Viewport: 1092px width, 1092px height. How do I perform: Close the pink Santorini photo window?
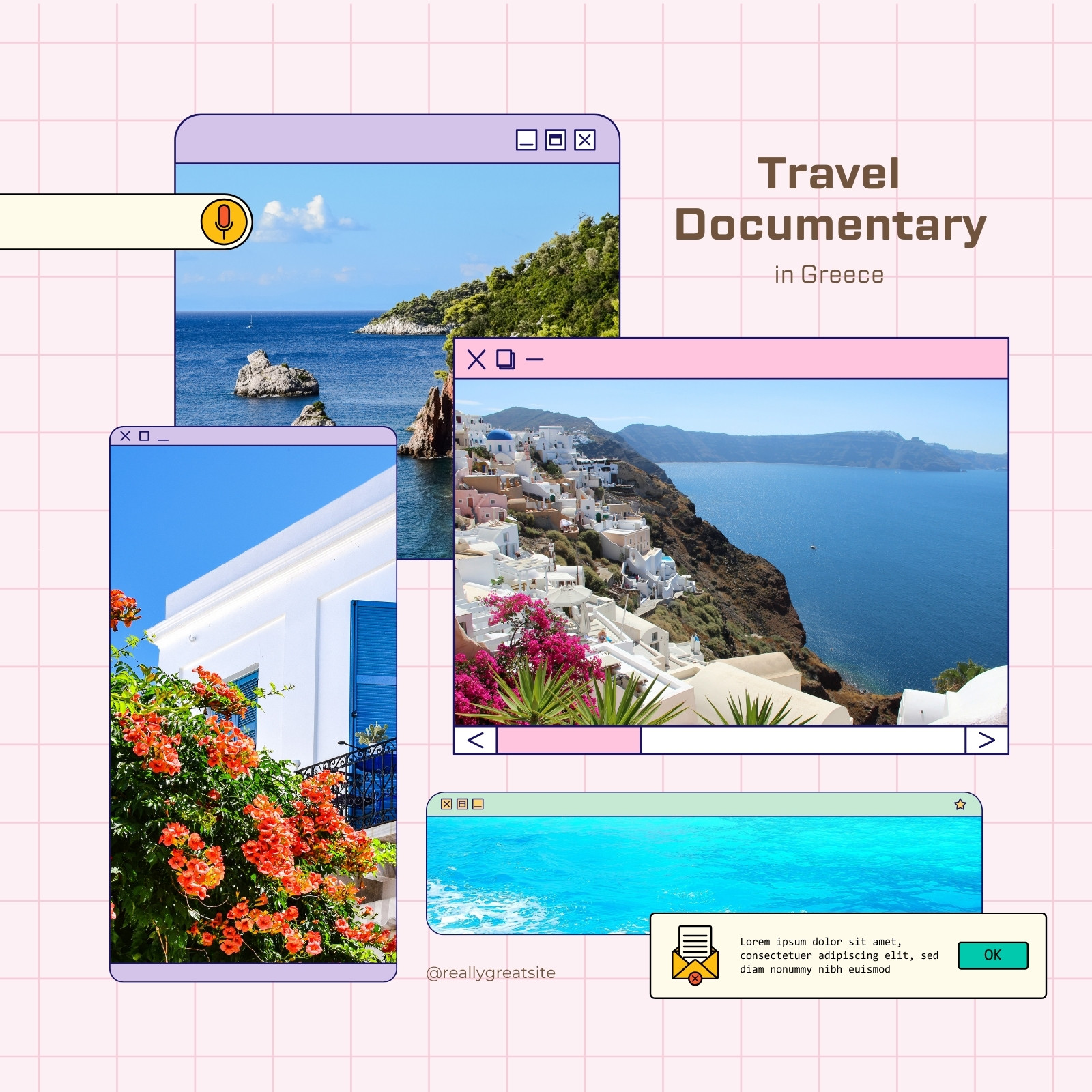[476, 359]
